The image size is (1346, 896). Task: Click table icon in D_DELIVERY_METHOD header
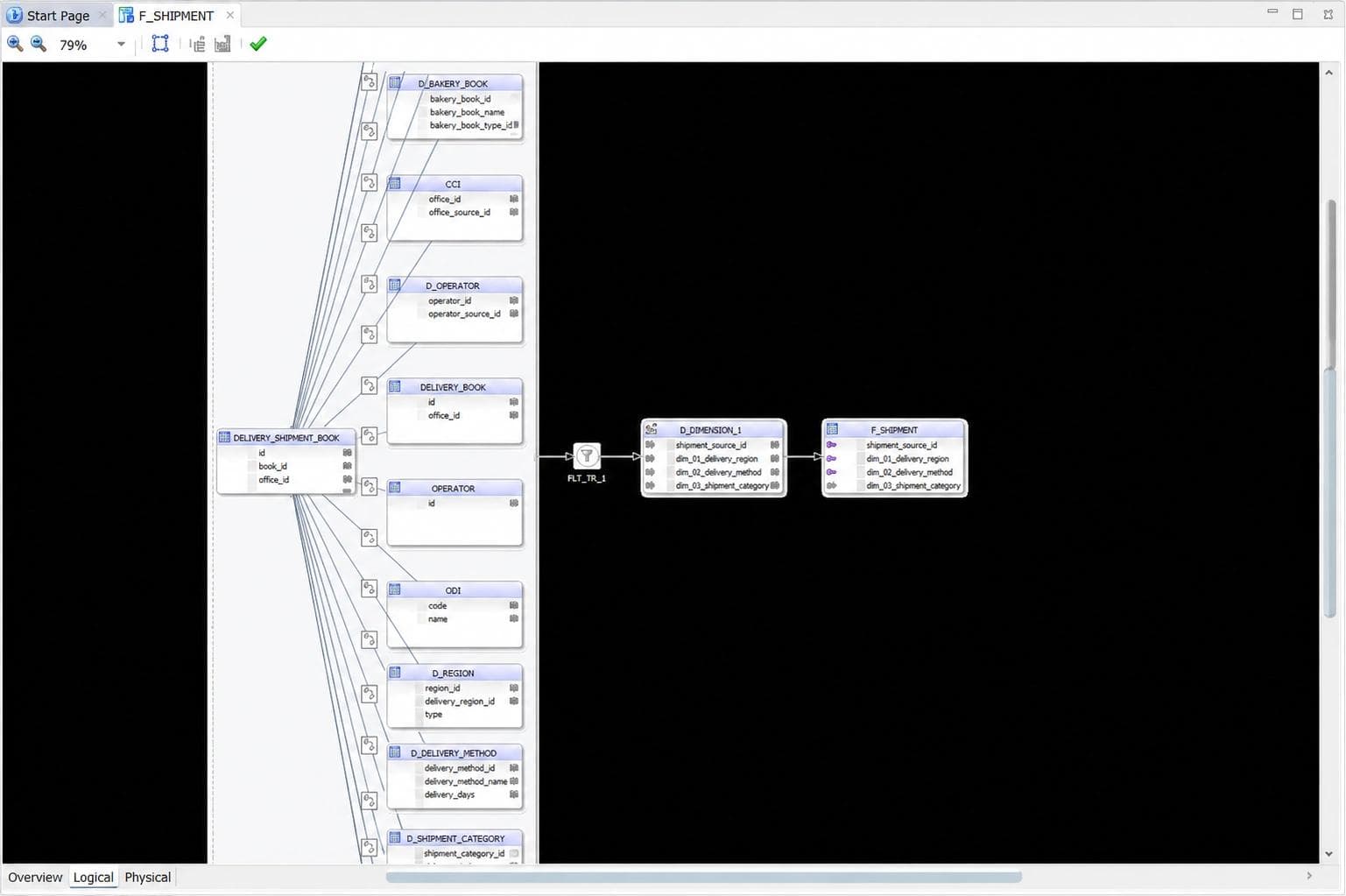pos(395,752)
